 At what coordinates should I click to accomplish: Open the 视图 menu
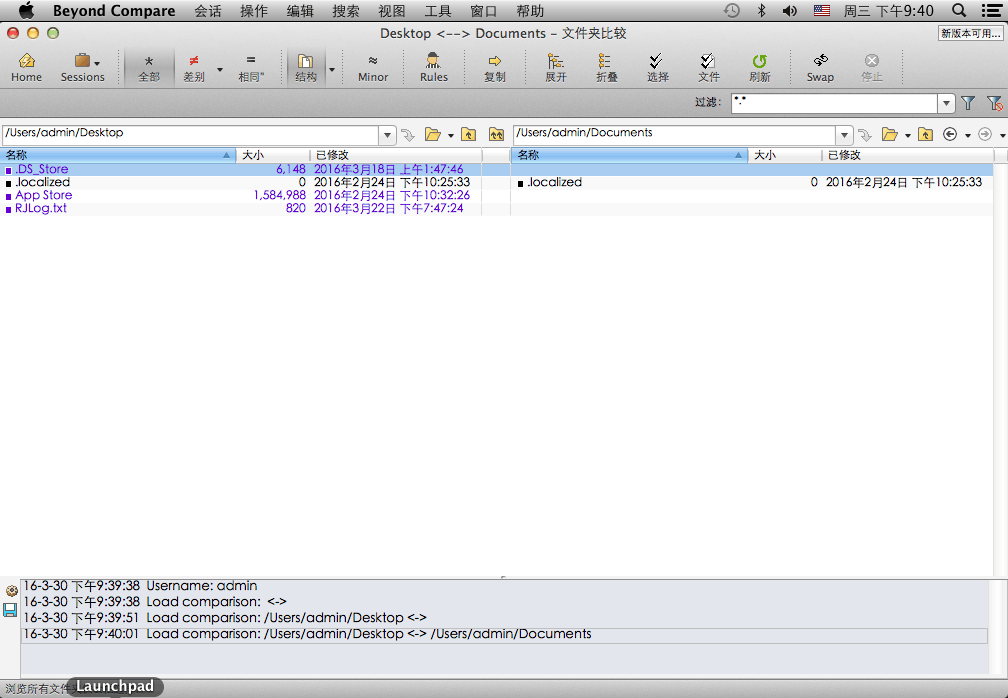click(392, 10)
